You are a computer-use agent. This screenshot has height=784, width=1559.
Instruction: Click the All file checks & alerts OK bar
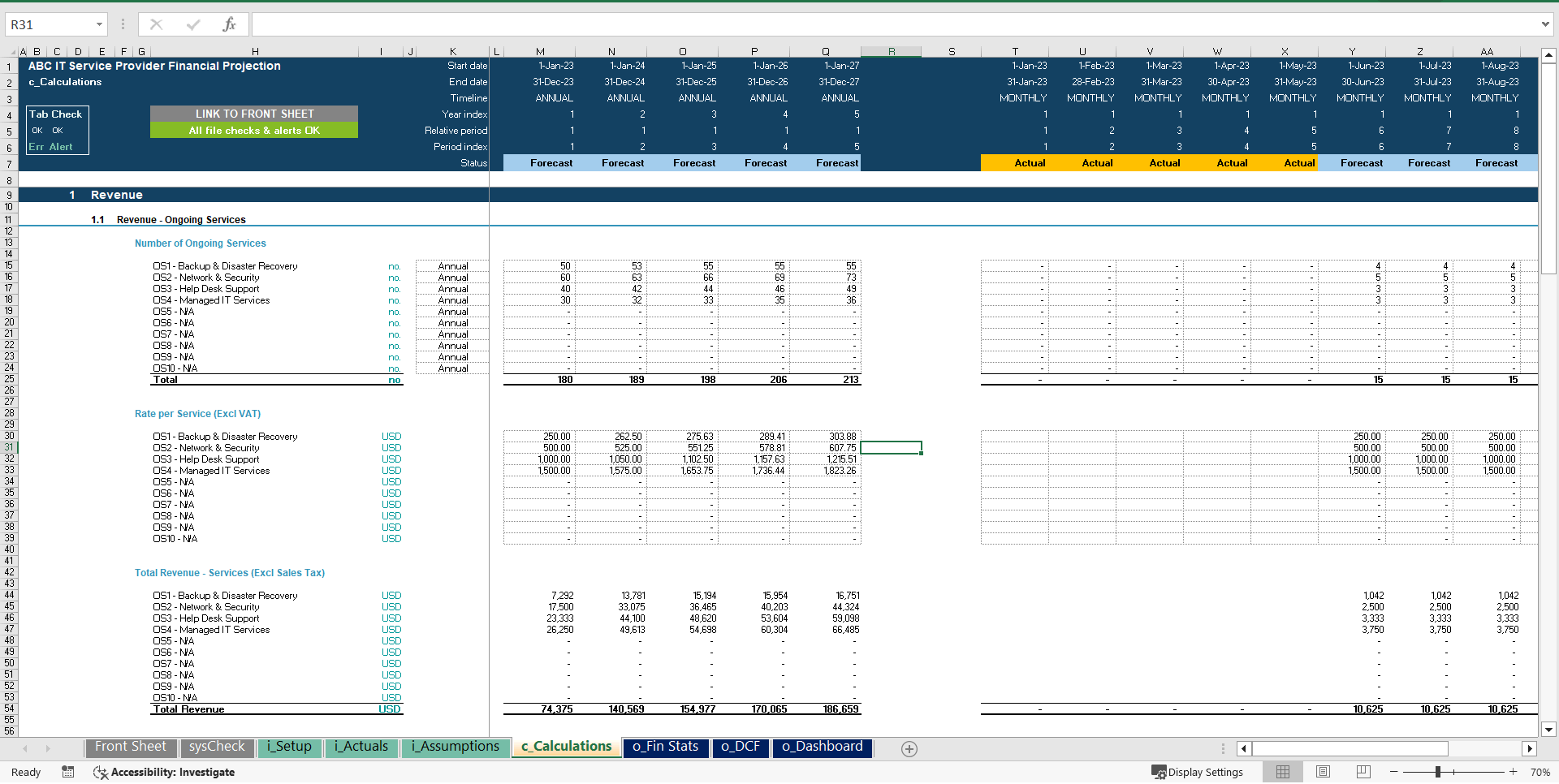coord(254,130)
